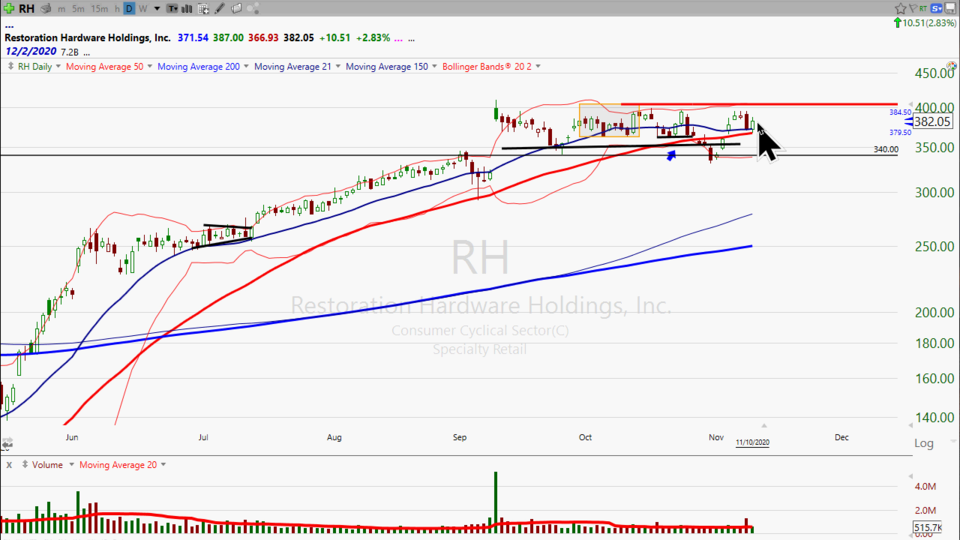This screenshot has width=960, height=540.
Task: Click the green plus add-symbol icon
Action: pos(9,9)
